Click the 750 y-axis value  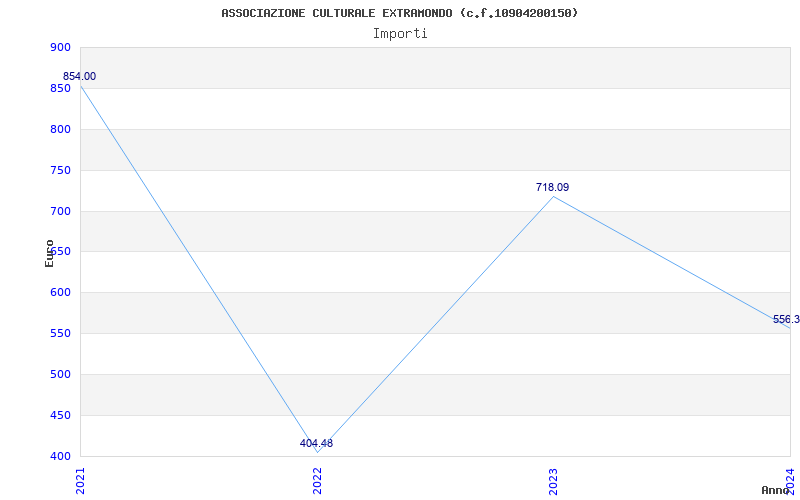(x=60, y=170)
